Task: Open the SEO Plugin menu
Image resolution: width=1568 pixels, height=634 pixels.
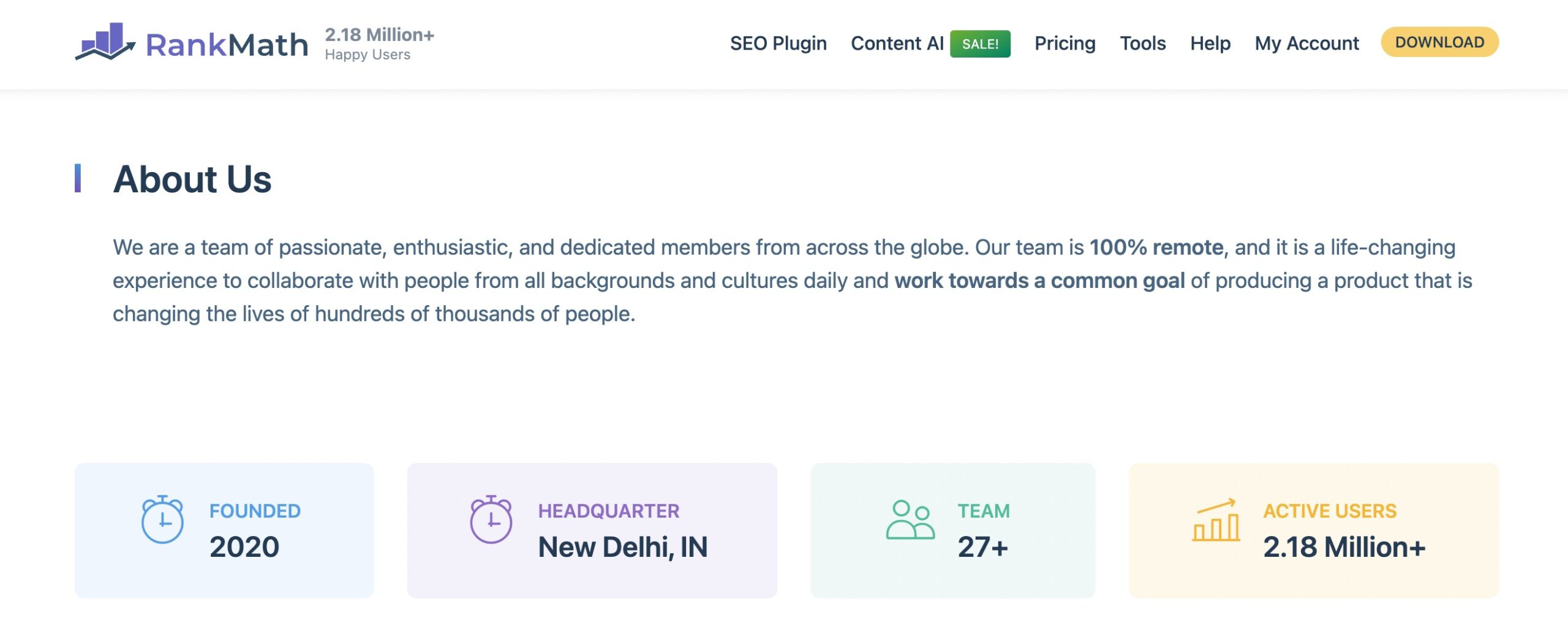Action: click(x=778, y=43)
